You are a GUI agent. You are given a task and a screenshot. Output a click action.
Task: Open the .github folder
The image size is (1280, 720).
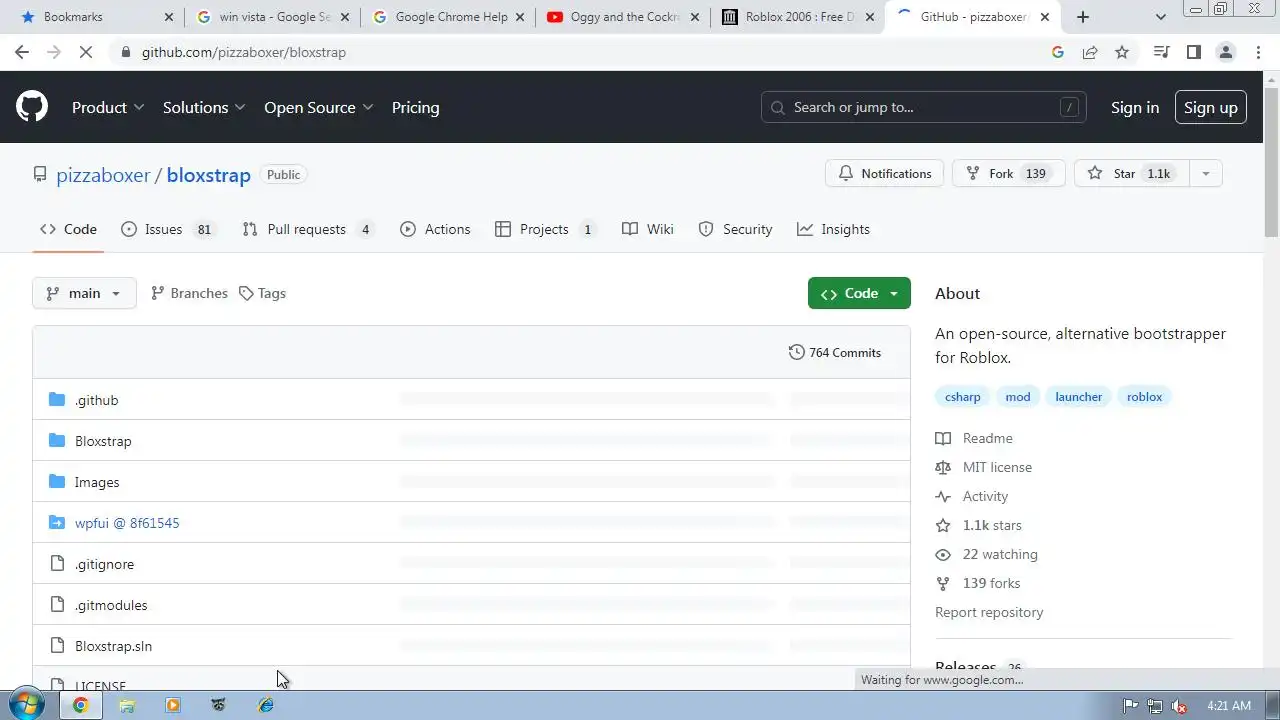pyautogui.click(x=96, y=400)
